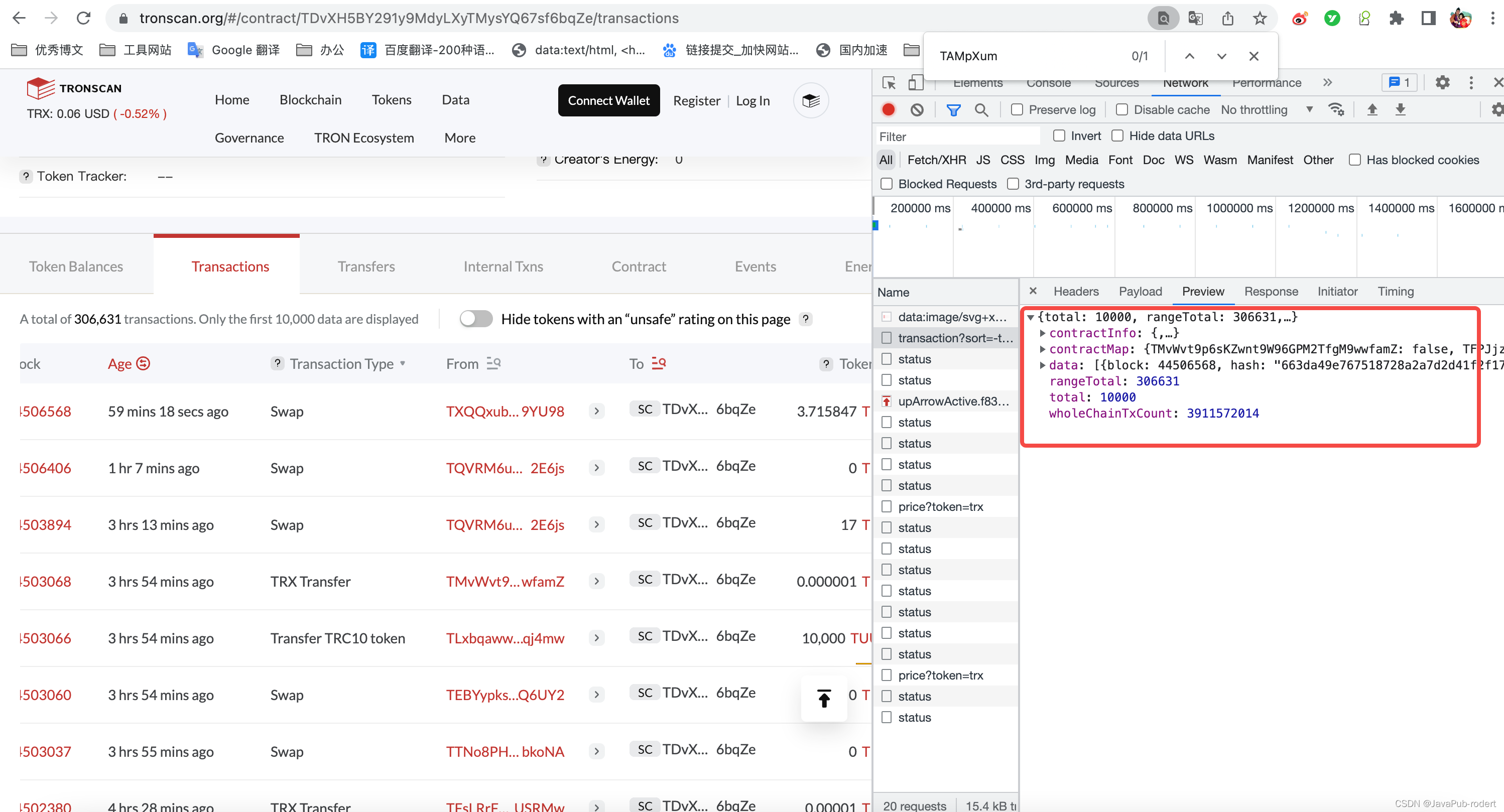The height and width of the screenshot is (812, 1504).
Task: Open the Response tab in DevTools
Action: tap(1271, 291)
